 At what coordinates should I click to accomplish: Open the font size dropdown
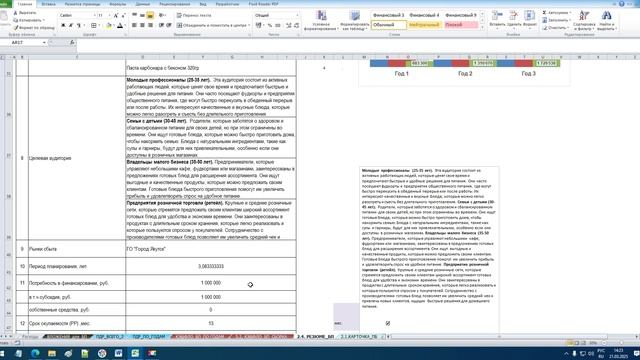109,16
